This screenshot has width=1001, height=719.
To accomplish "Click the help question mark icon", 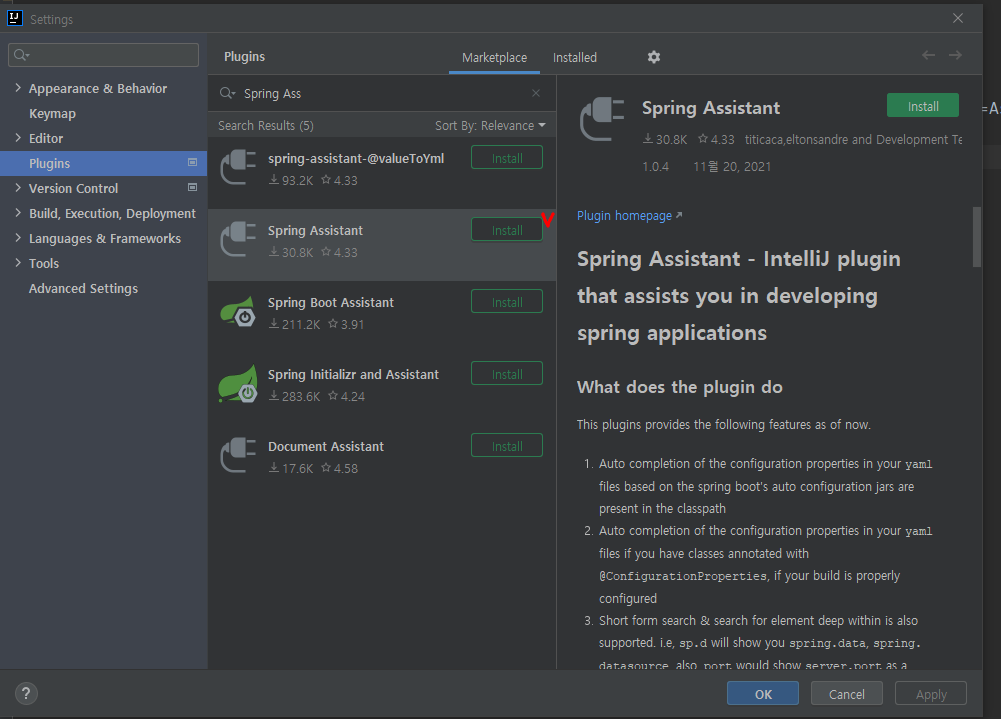I will click(x=25, y=693).
